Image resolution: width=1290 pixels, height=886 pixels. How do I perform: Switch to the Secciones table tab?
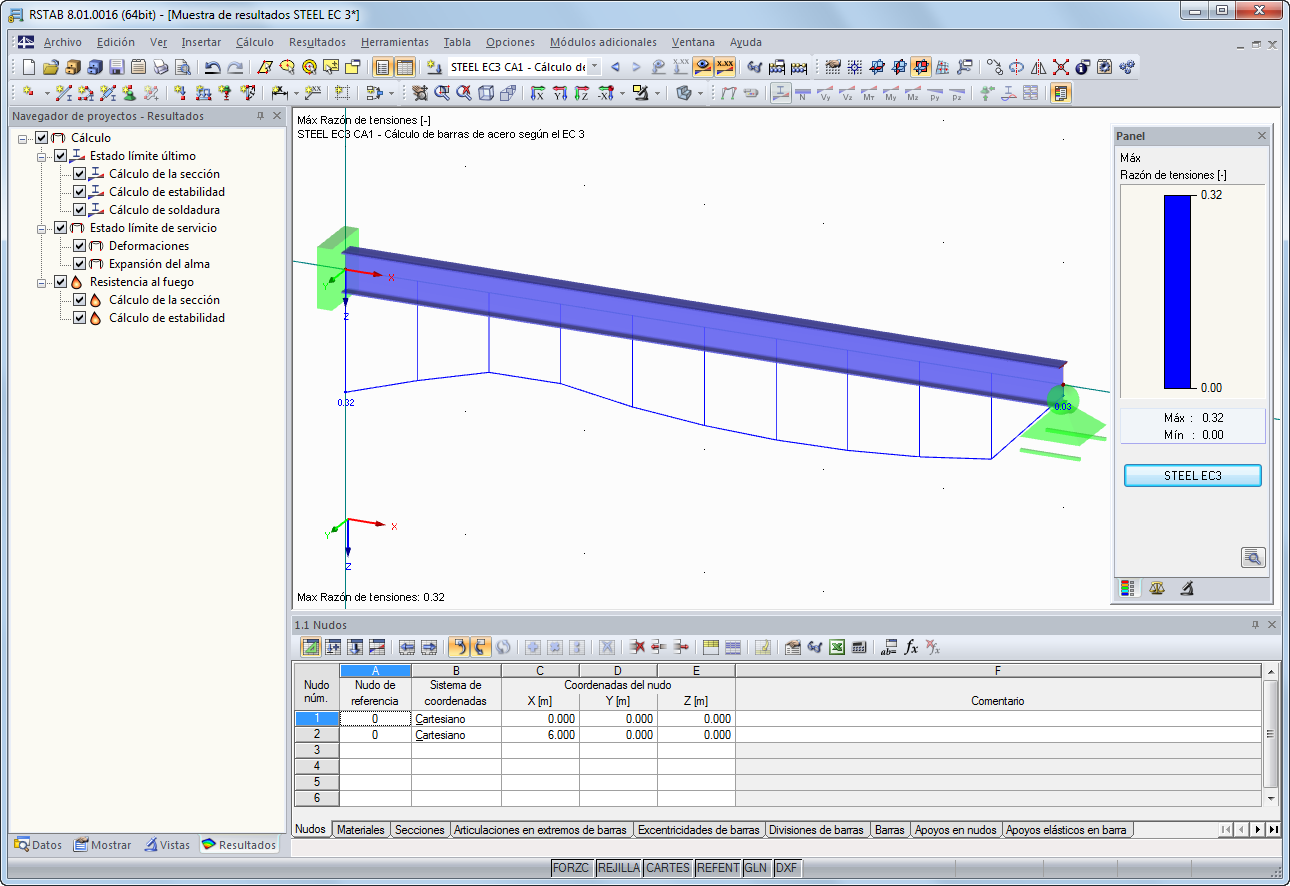point(419,830)
